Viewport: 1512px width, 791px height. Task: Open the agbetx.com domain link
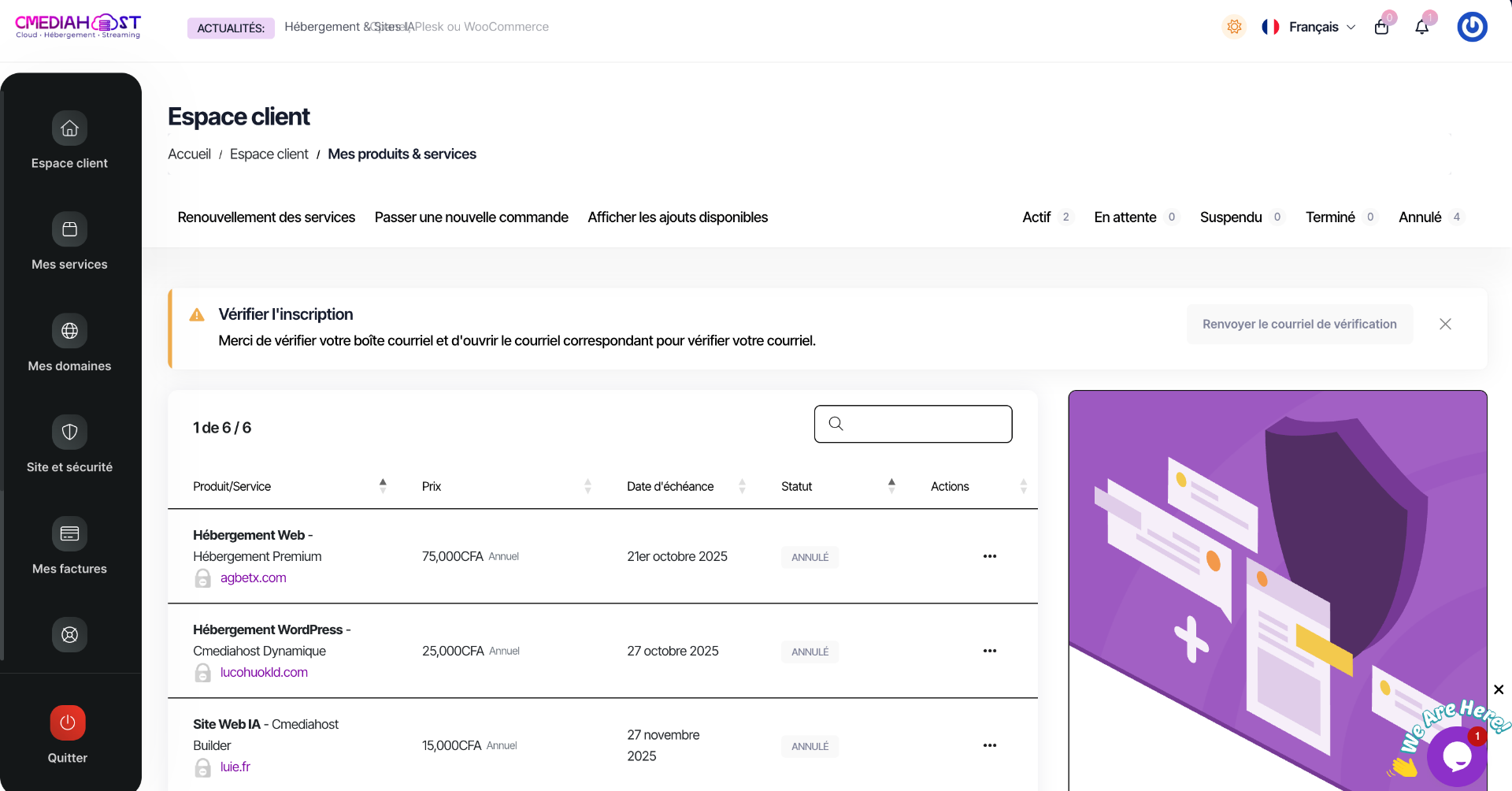point(253,577)
